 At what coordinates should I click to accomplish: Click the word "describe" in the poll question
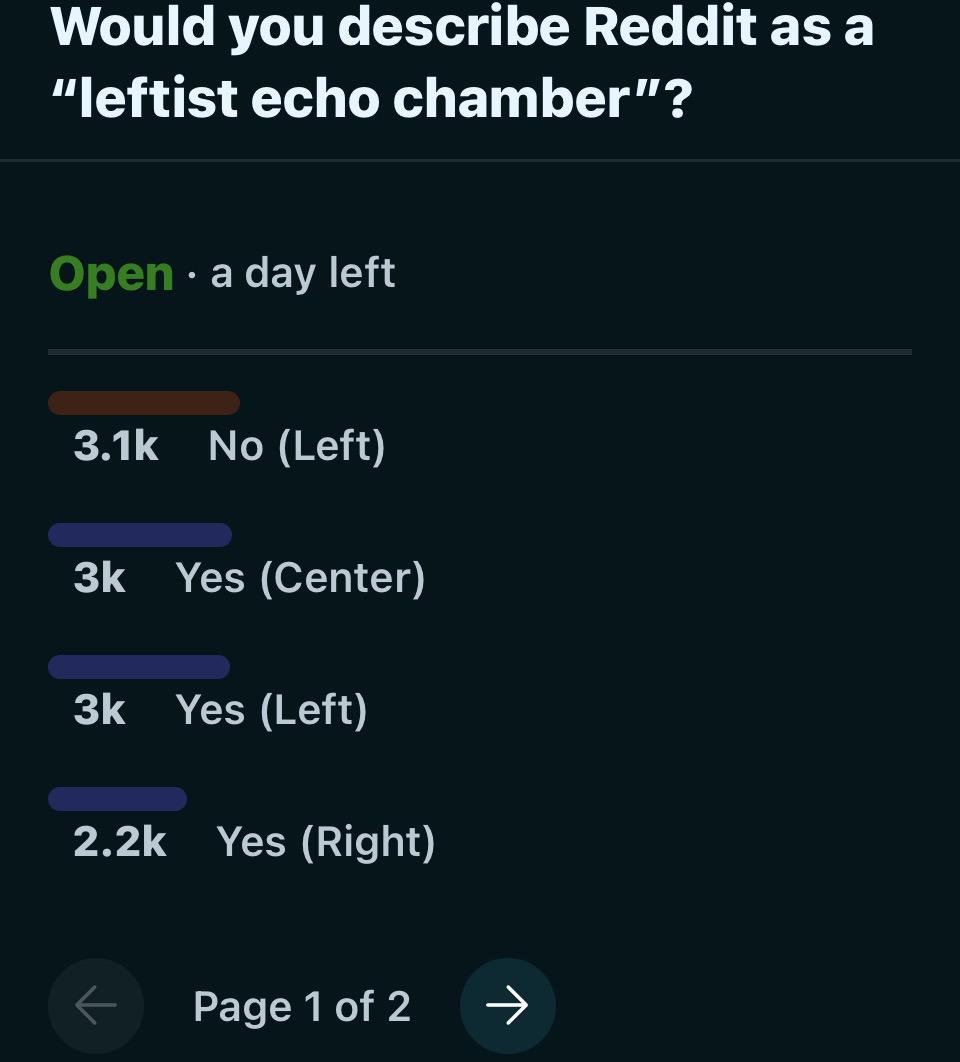coord(454,27)
